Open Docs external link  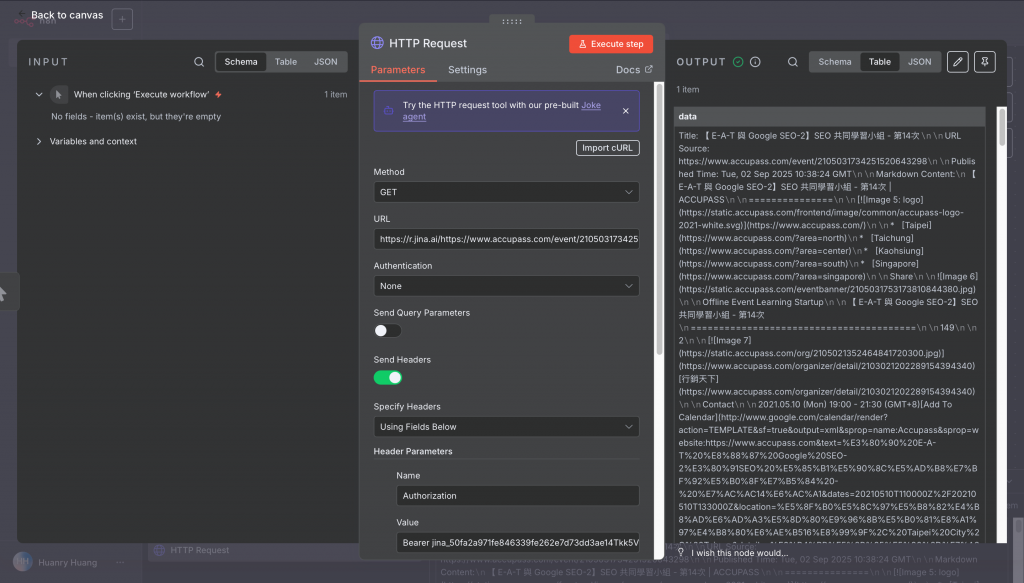633,69
